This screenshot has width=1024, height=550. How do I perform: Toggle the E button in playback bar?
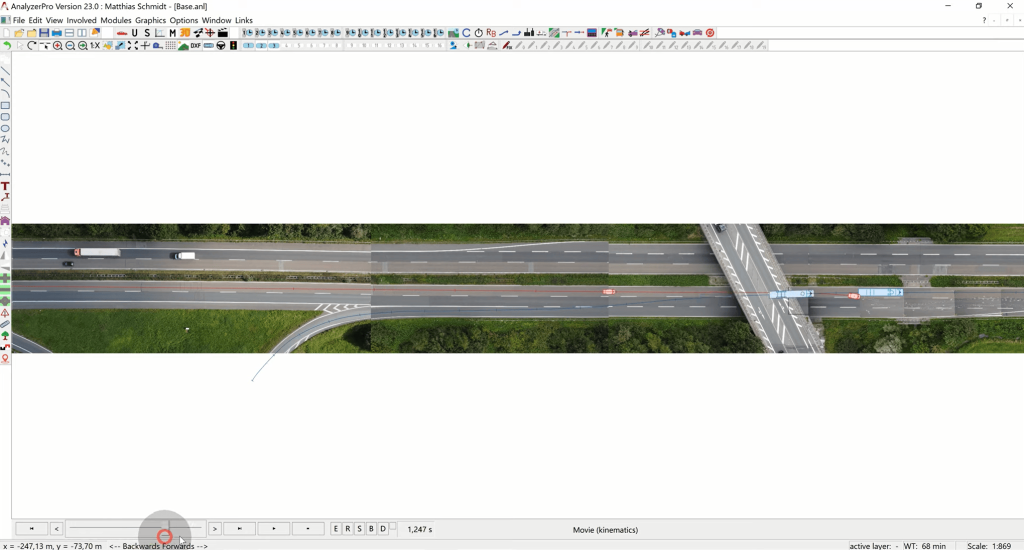click(336, 529)
